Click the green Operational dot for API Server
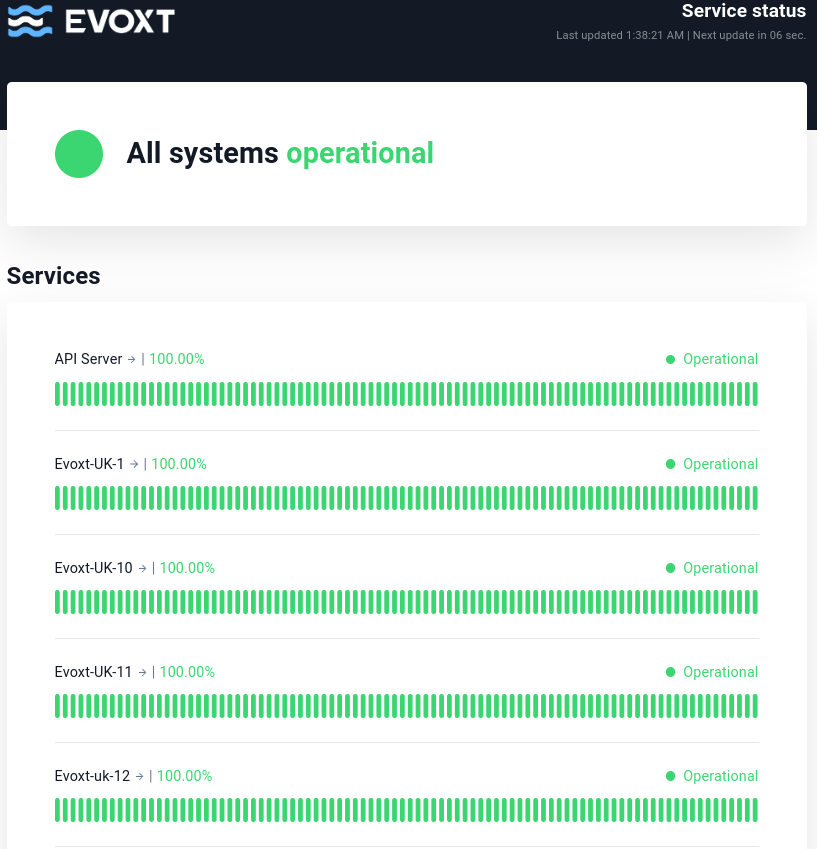This screenshot has width=817, height=849. point(670,359)
